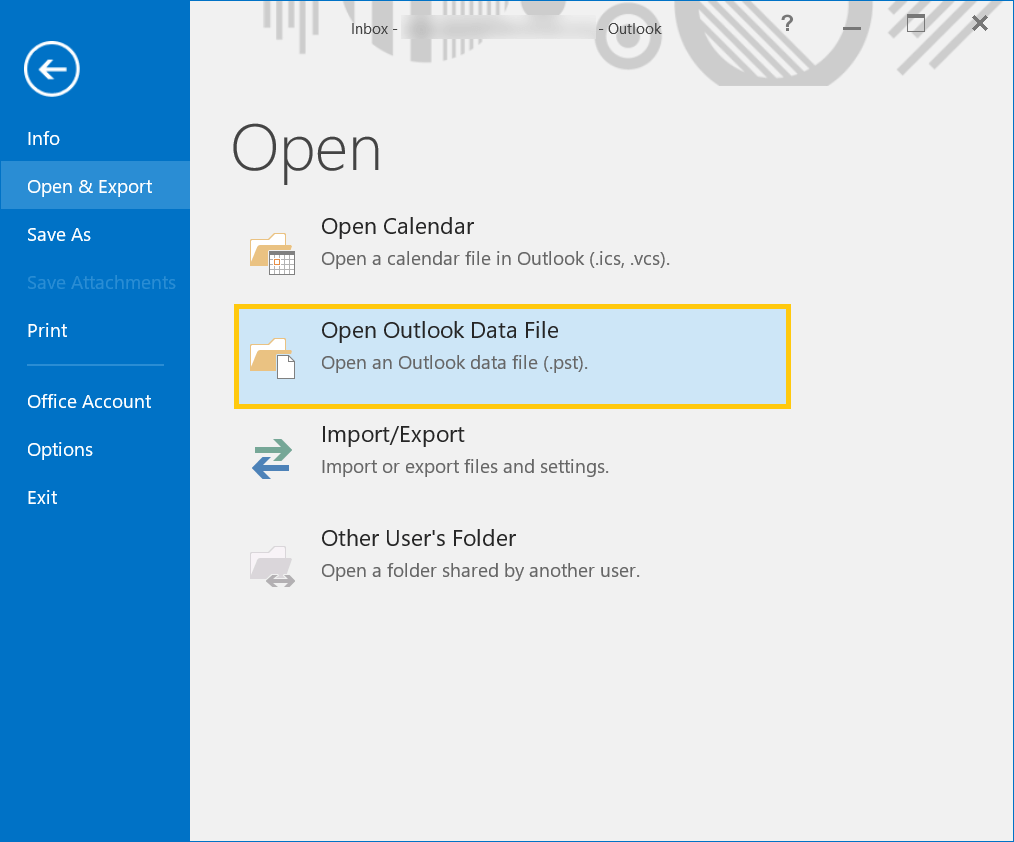Click the back arrow circle icon
The width and height of the screenshot is (1014, 842).
click(x=52, y=69)
